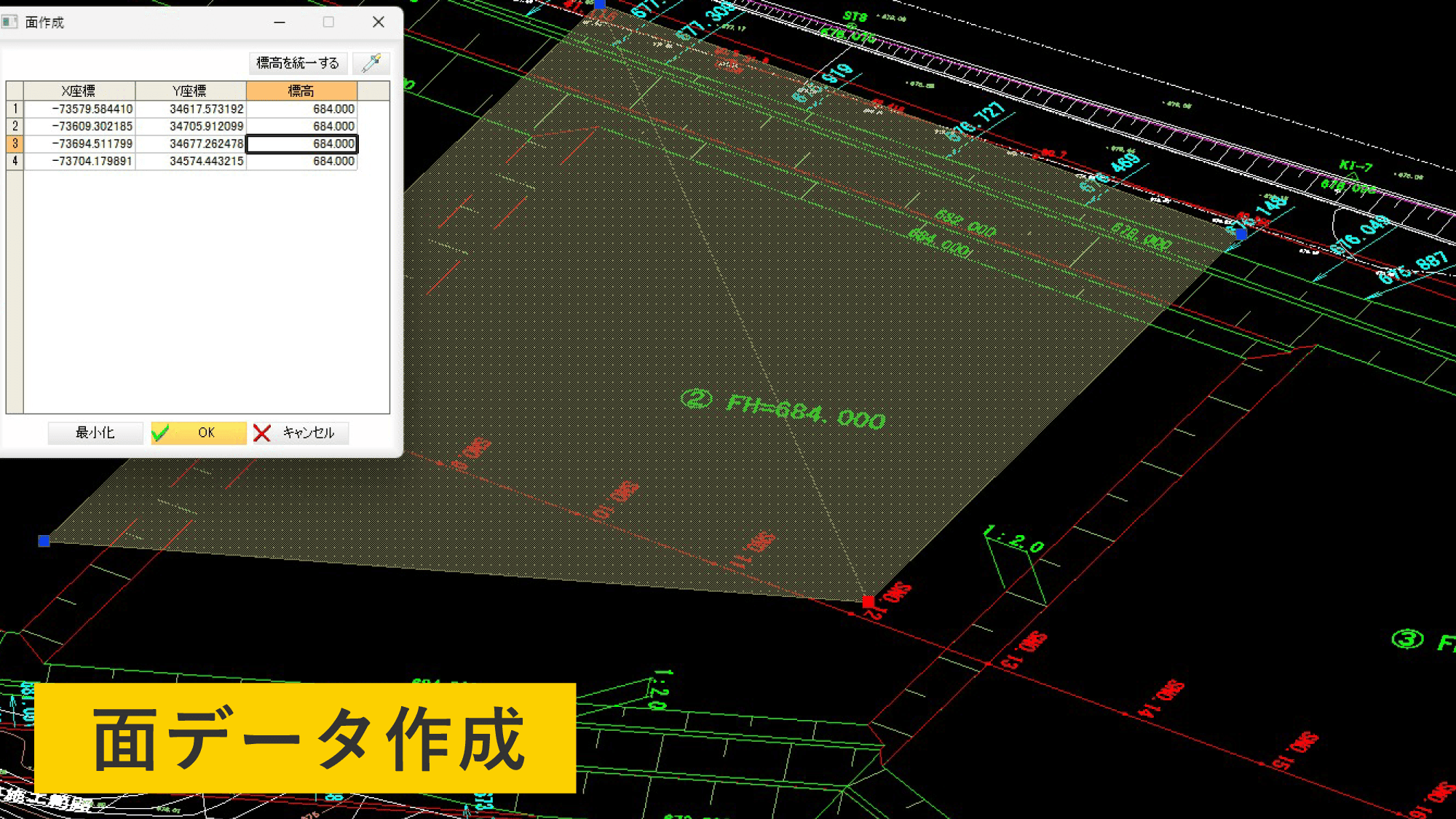Select the blue vertex marker at top
Image resolution: width=1456 pixels, height=819 pixels.
(x=600, y=4)
